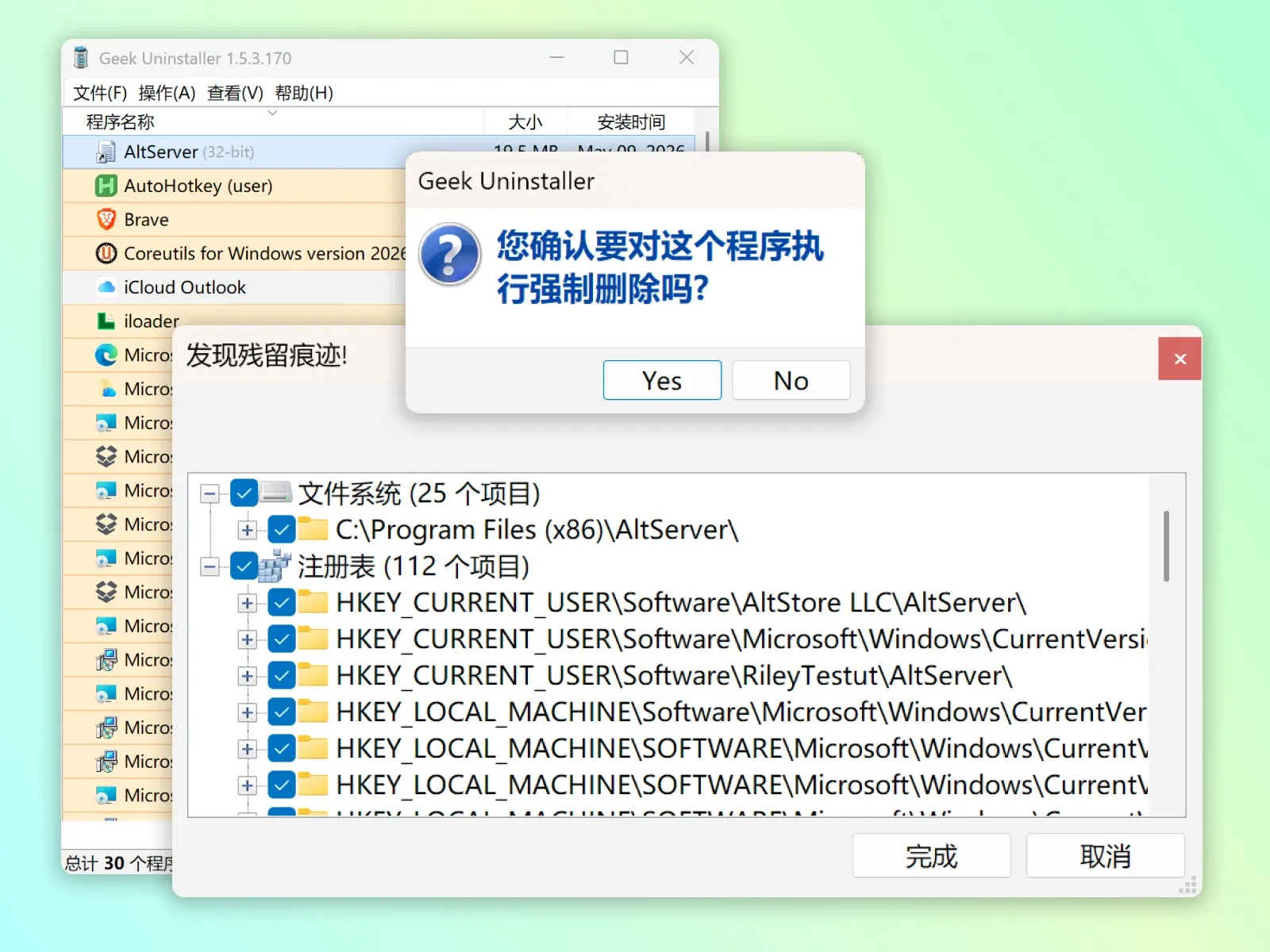Sort by 程序名称 column header

point(273,121)
